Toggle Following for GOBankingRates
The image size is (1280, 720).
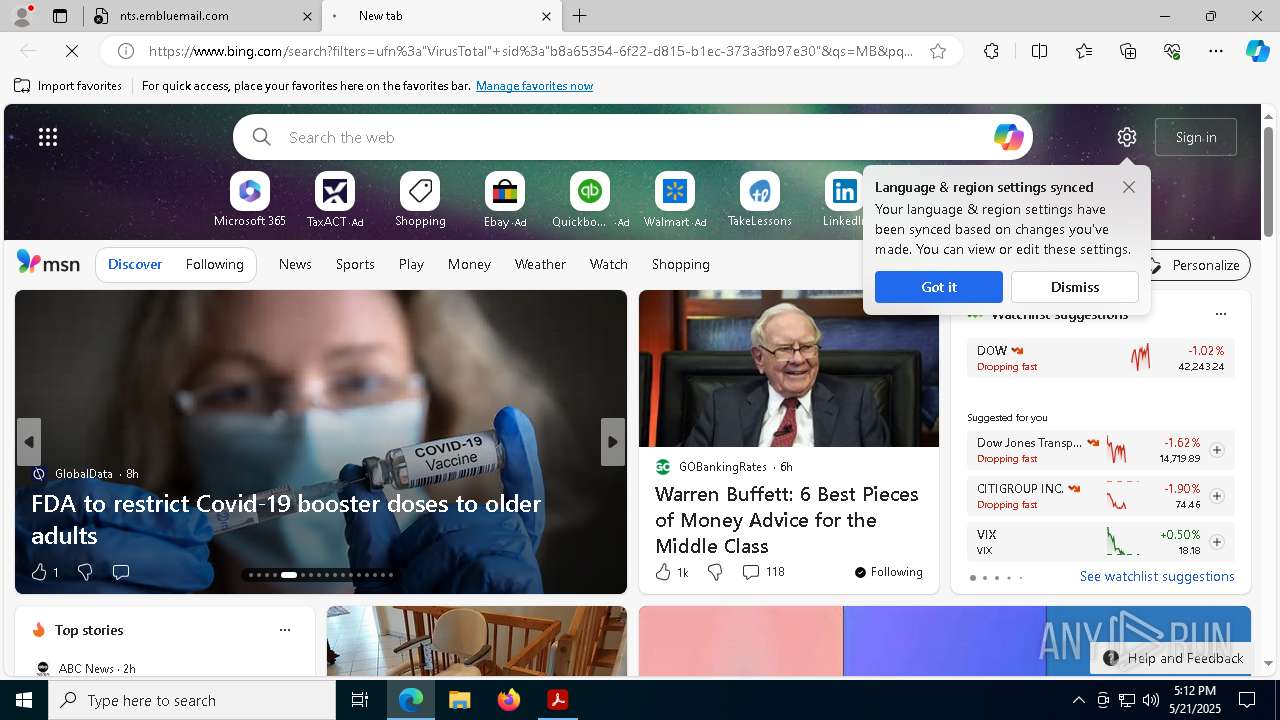coord(888,572)
